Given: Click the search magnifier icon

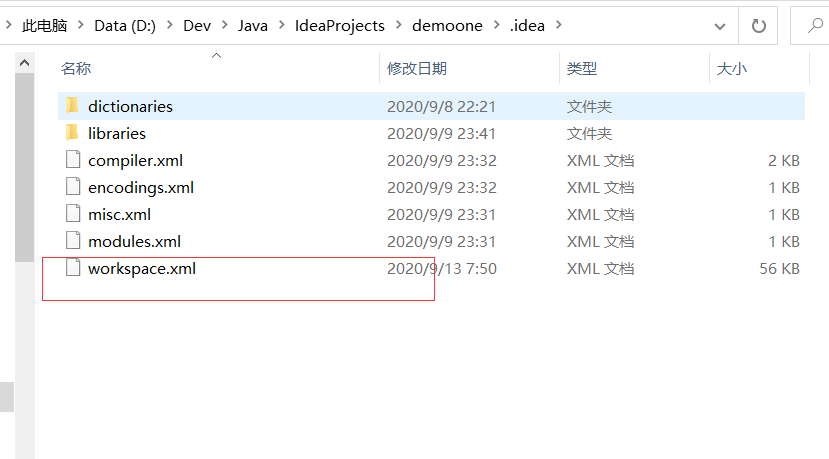Looking at the screenshot, I should (815, 25).
